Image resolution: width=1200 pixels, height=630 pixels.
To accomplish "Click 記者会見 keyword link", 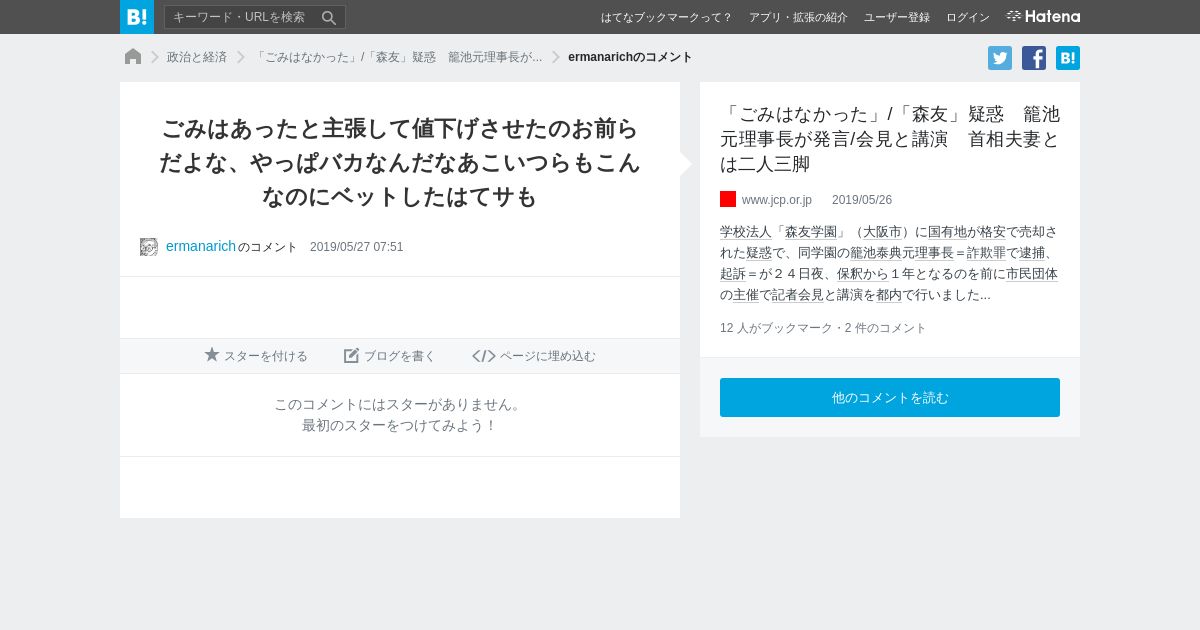I will tap(798, 294).
